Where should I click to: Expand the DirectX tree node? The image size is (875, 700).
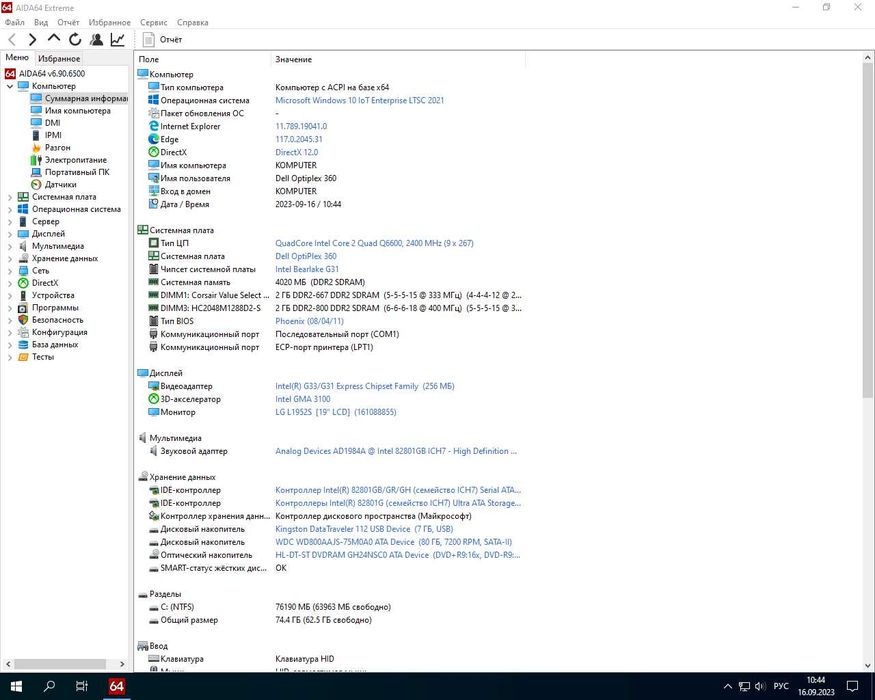tap(9, 283)
